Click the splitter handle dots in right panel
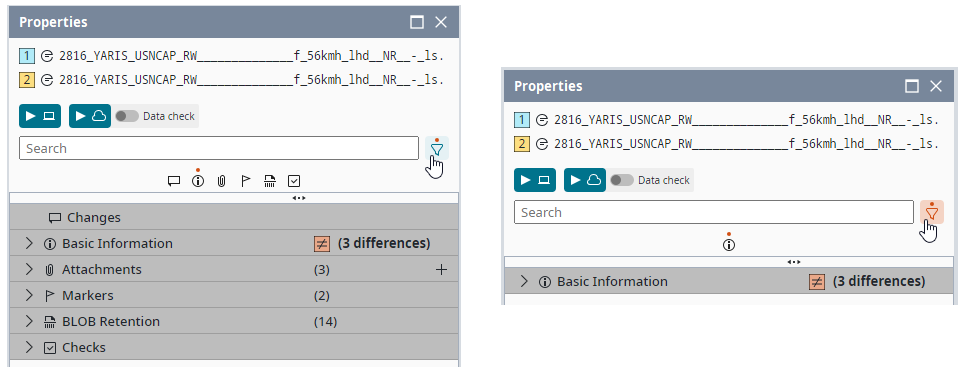 [x=793, y=262]
